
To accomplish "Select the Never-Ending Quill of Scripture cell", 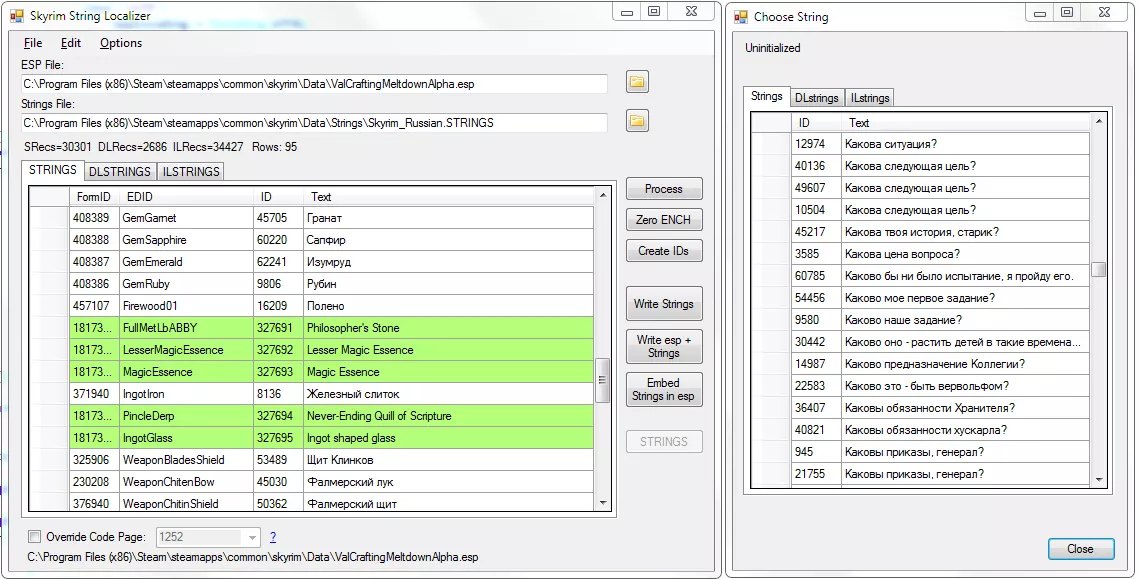I will point(449,416).
